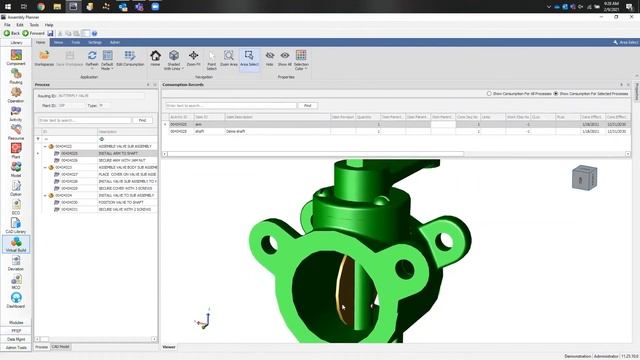
Task: Click the Show All eye icon
Action: [285, 58]
